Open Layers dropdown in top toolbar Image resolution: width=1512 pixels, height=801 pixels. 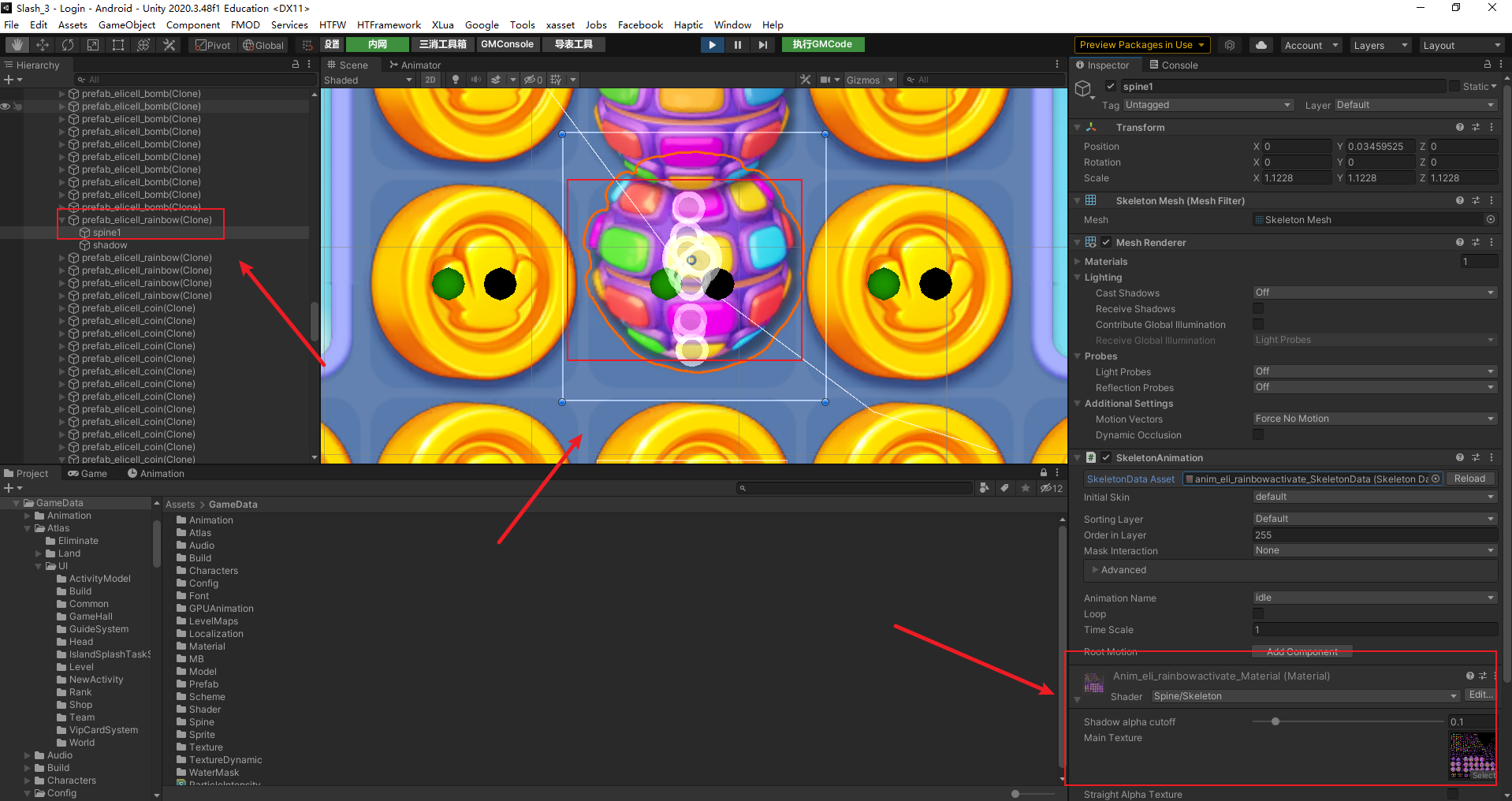pos(1380,46)
